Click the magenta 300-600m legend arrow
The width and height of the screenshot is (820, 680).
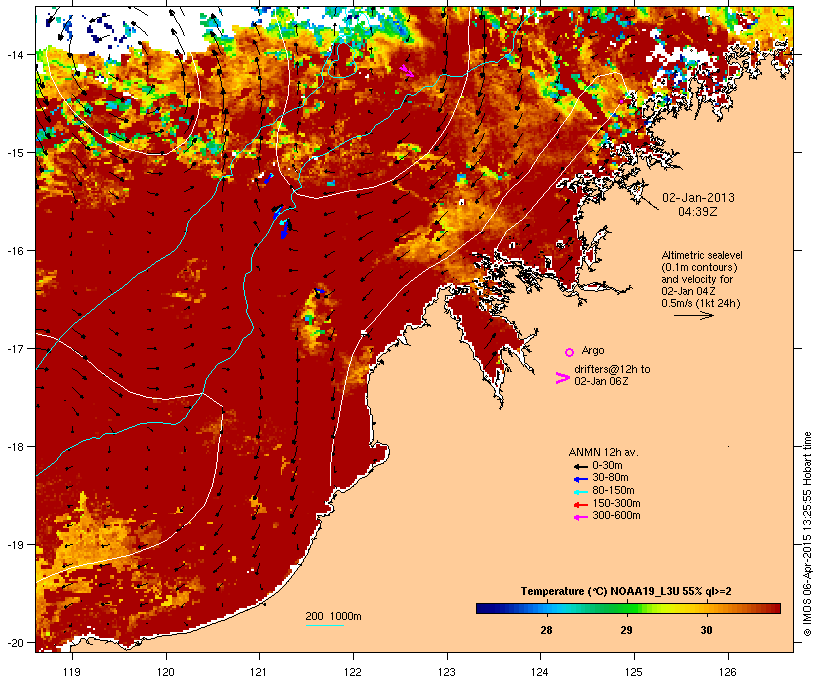[580, 517]
